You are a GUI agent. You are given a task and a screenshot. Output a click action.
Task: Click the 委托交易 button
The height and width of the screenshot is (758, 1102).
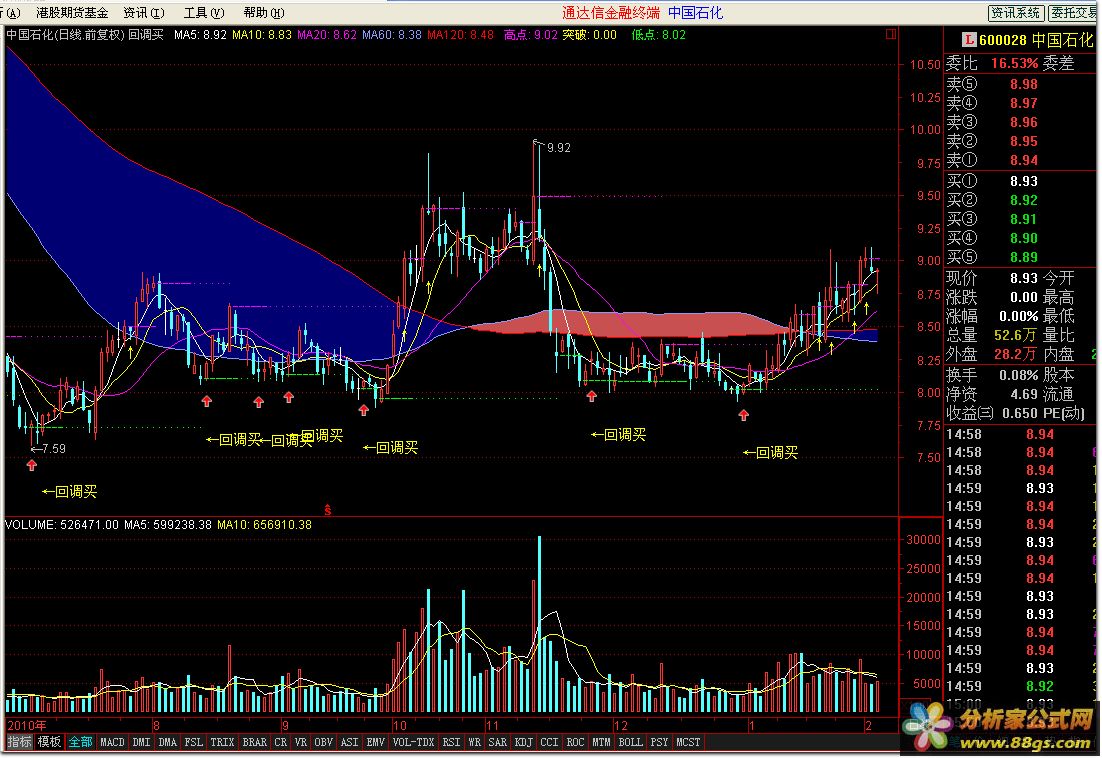pyautogui.click(x=1075, y=13)
